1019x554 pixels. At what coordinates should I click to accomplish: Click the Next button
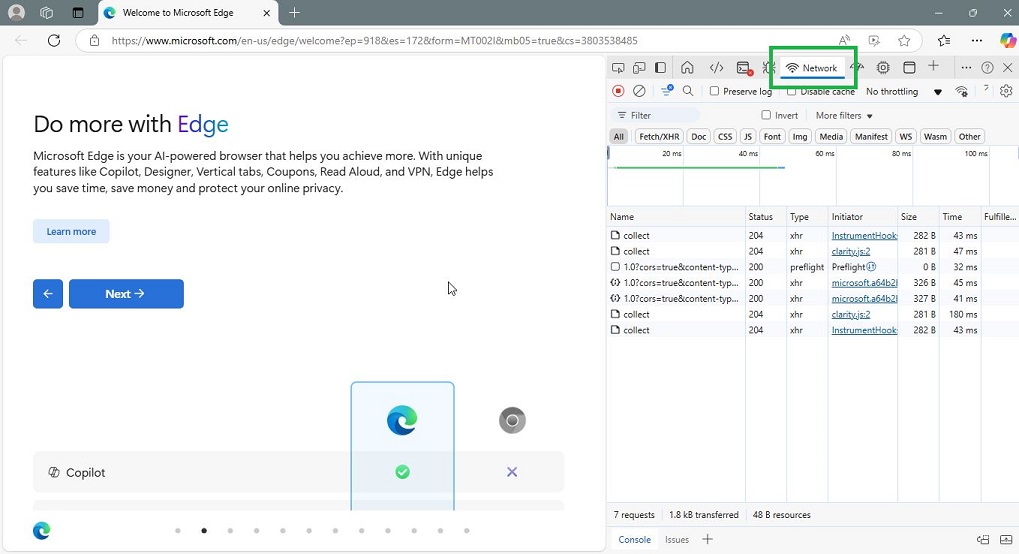[x=126, y=294]
